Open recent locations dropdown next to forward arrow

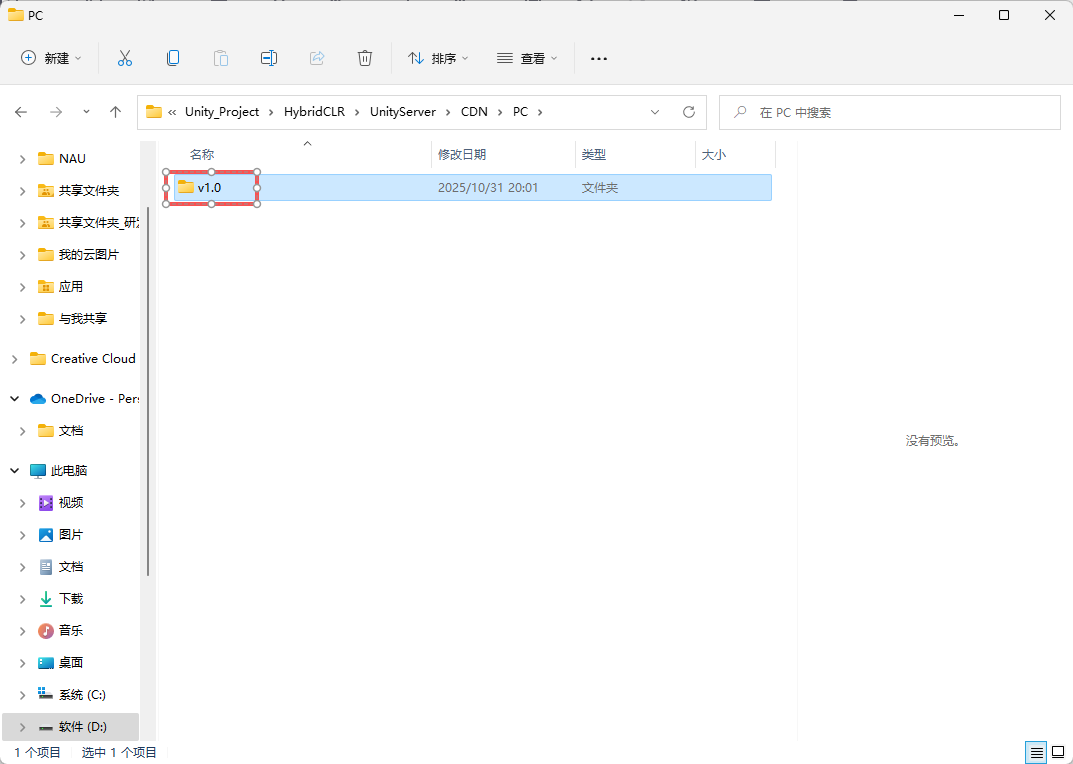(86, 112)
